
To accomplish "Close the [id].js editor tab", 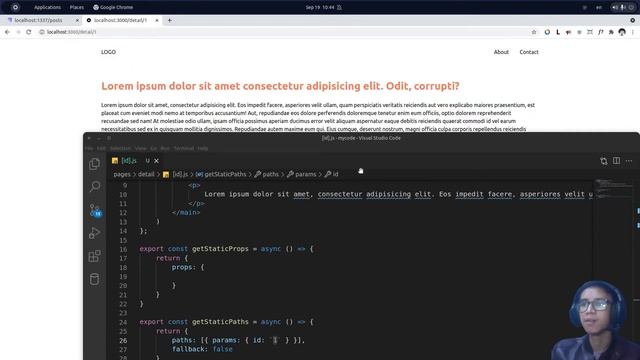I will tap(156, 161).
